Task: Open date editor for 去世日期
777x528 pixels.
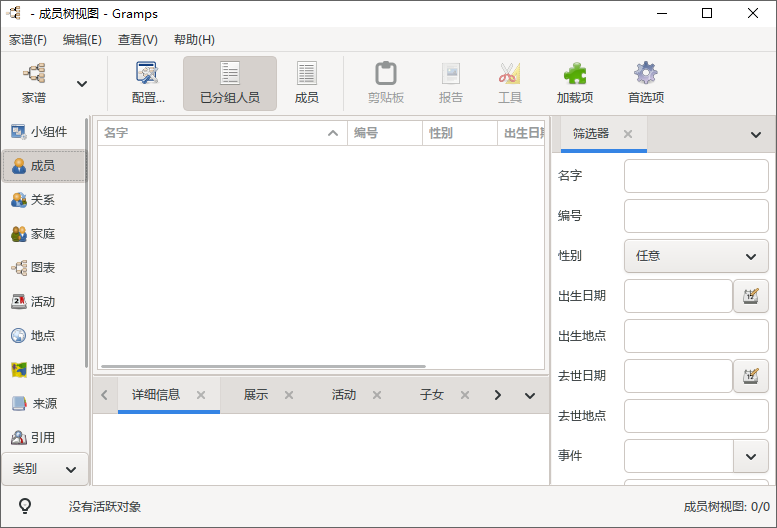Action: tap(751, 376)
